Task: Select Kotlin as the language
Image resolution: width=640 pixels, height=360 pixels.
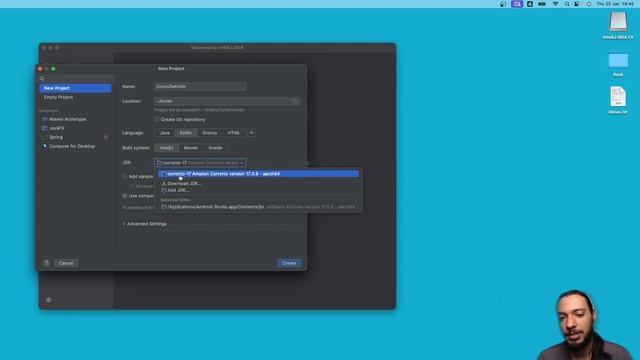Action: 186,133
